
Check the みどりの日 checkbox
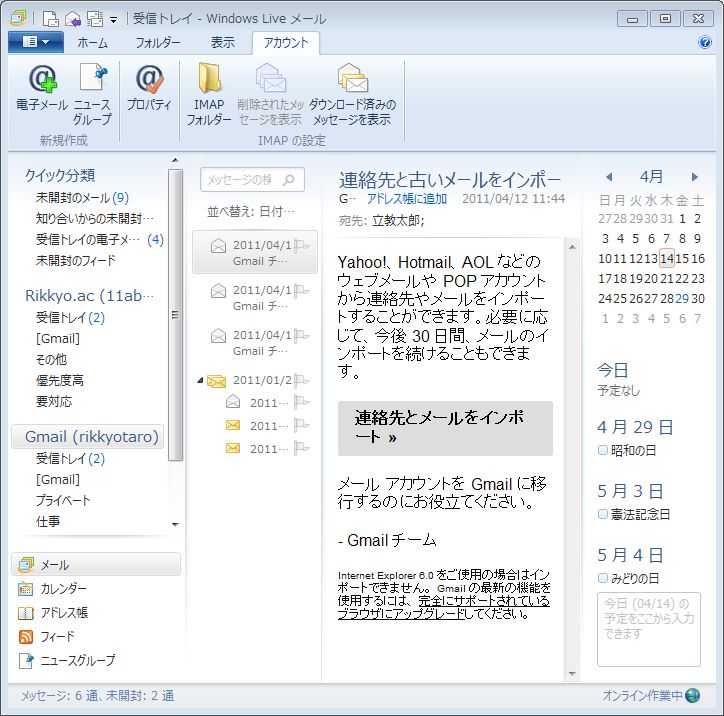pos(603,578)
